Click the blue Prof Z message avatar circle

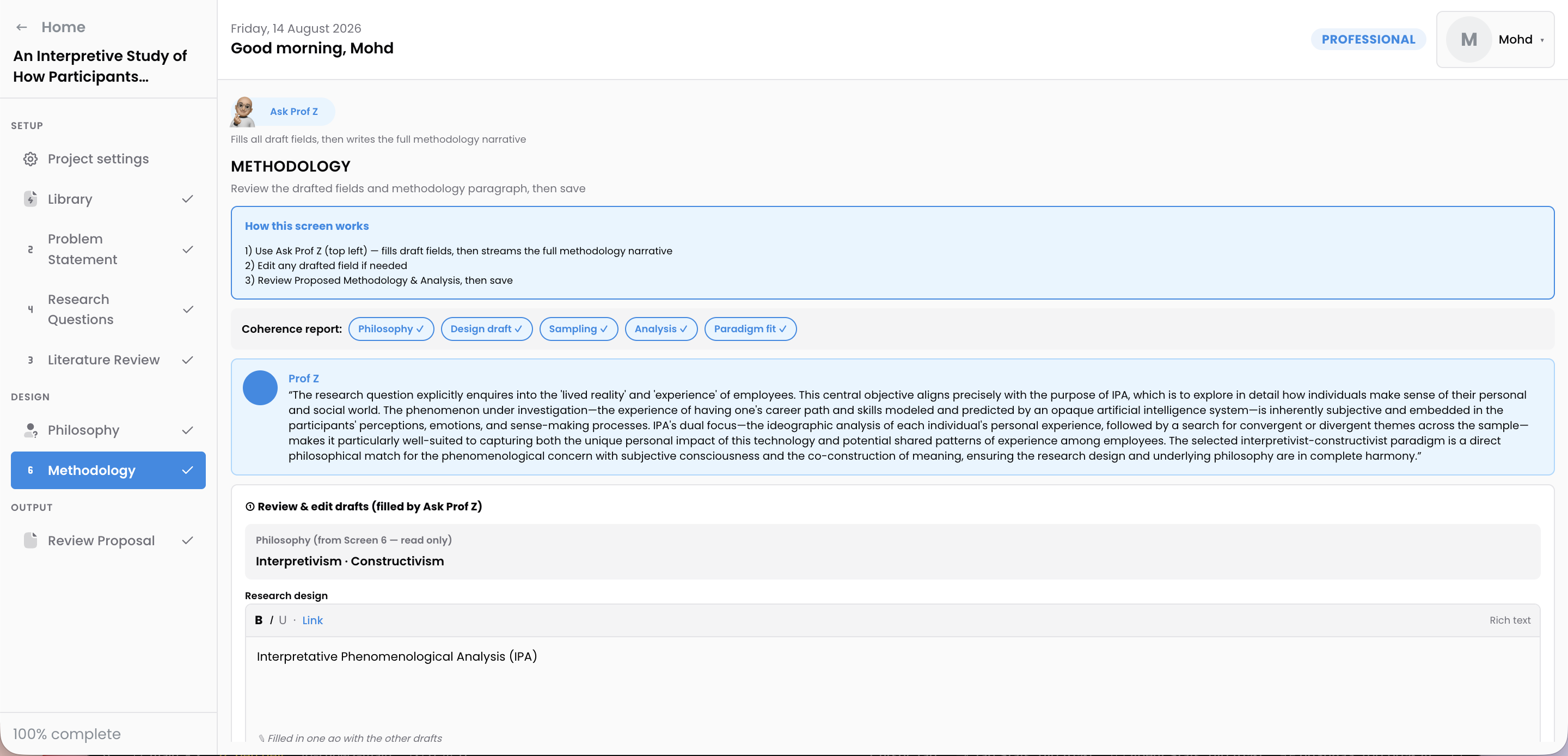coord(261,388)
